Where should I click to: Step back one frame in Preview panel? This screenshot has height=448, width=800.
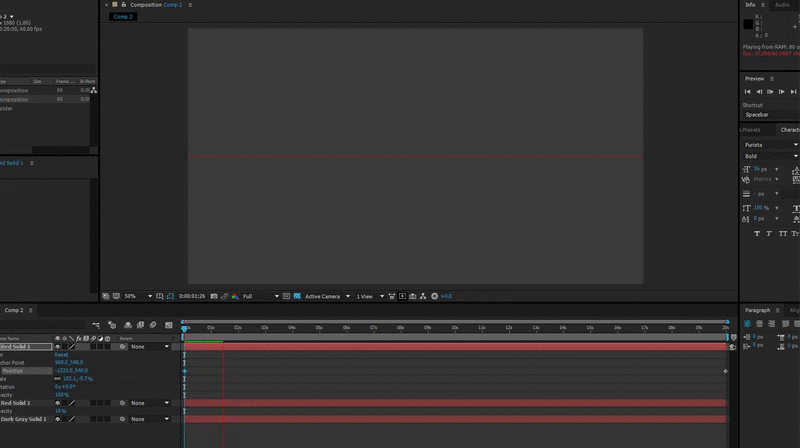[x=759, y=92]
